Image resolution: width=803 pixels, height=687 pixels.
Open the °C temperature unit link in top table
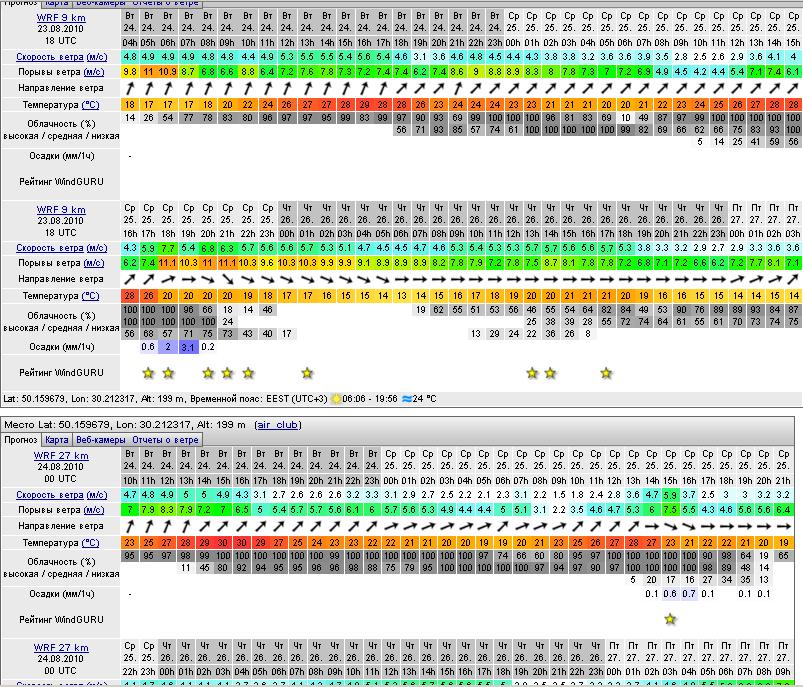(90, 104)
